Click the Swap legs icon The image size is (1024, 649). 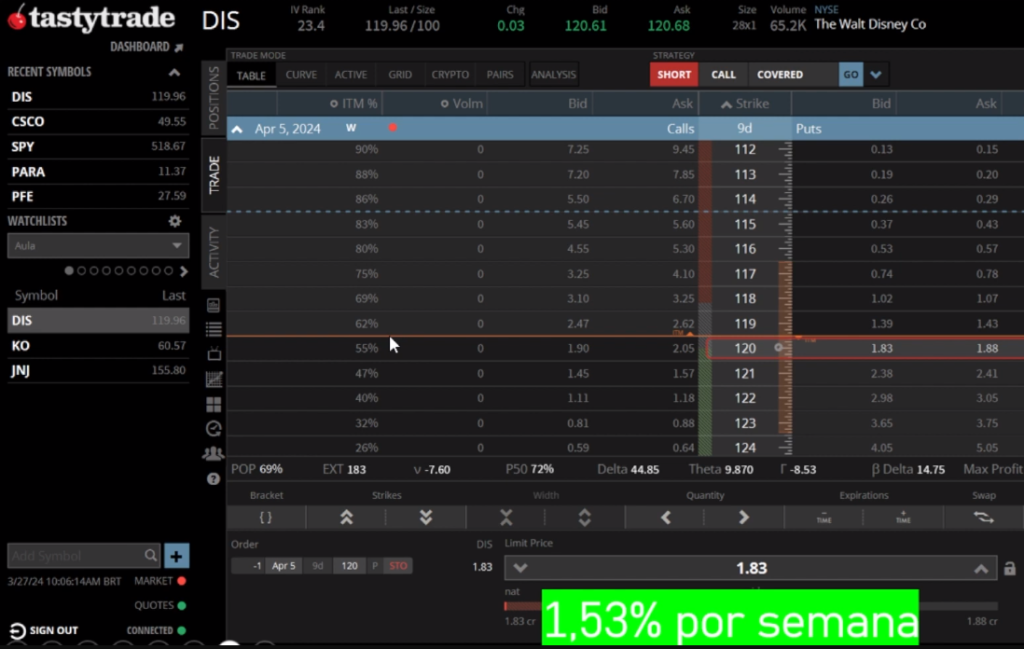click(983, 517)
